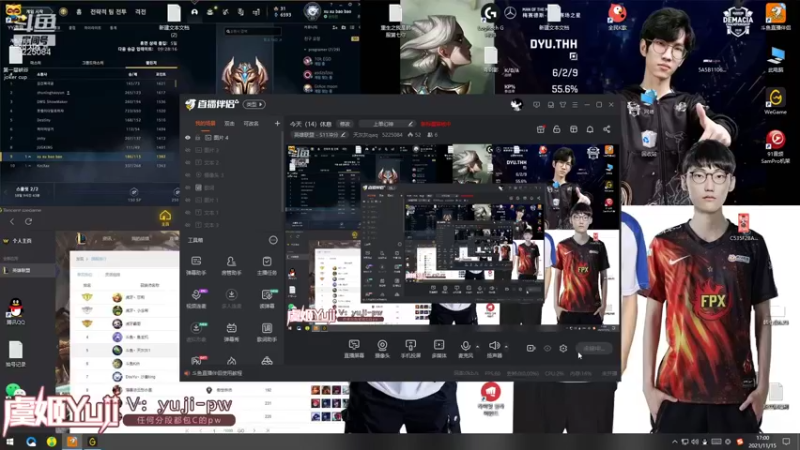Click the start streaming button

594,348
